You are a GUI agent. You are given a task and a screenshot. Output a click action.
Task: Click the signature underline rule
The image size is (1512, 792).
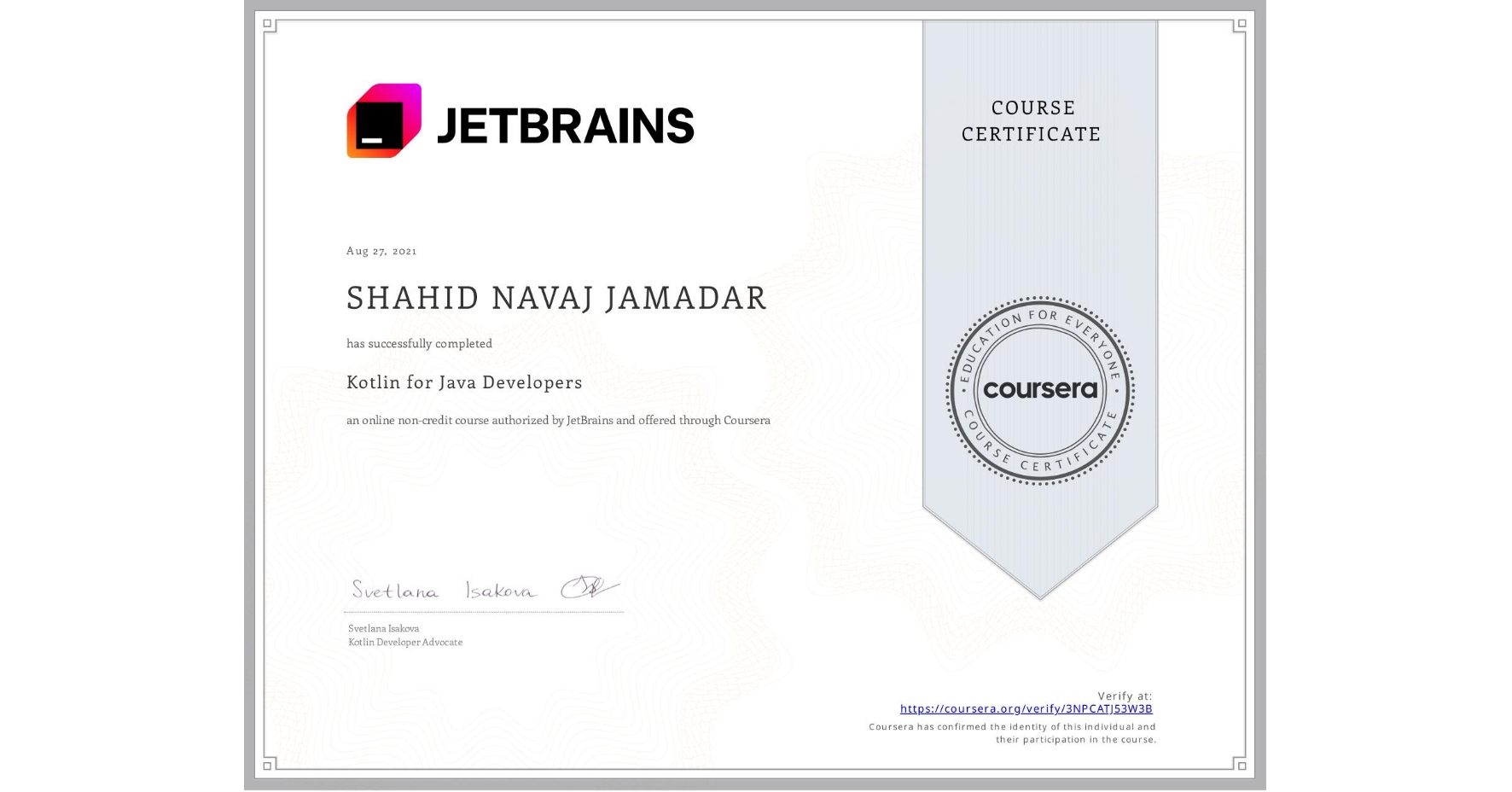click(482, 611)
